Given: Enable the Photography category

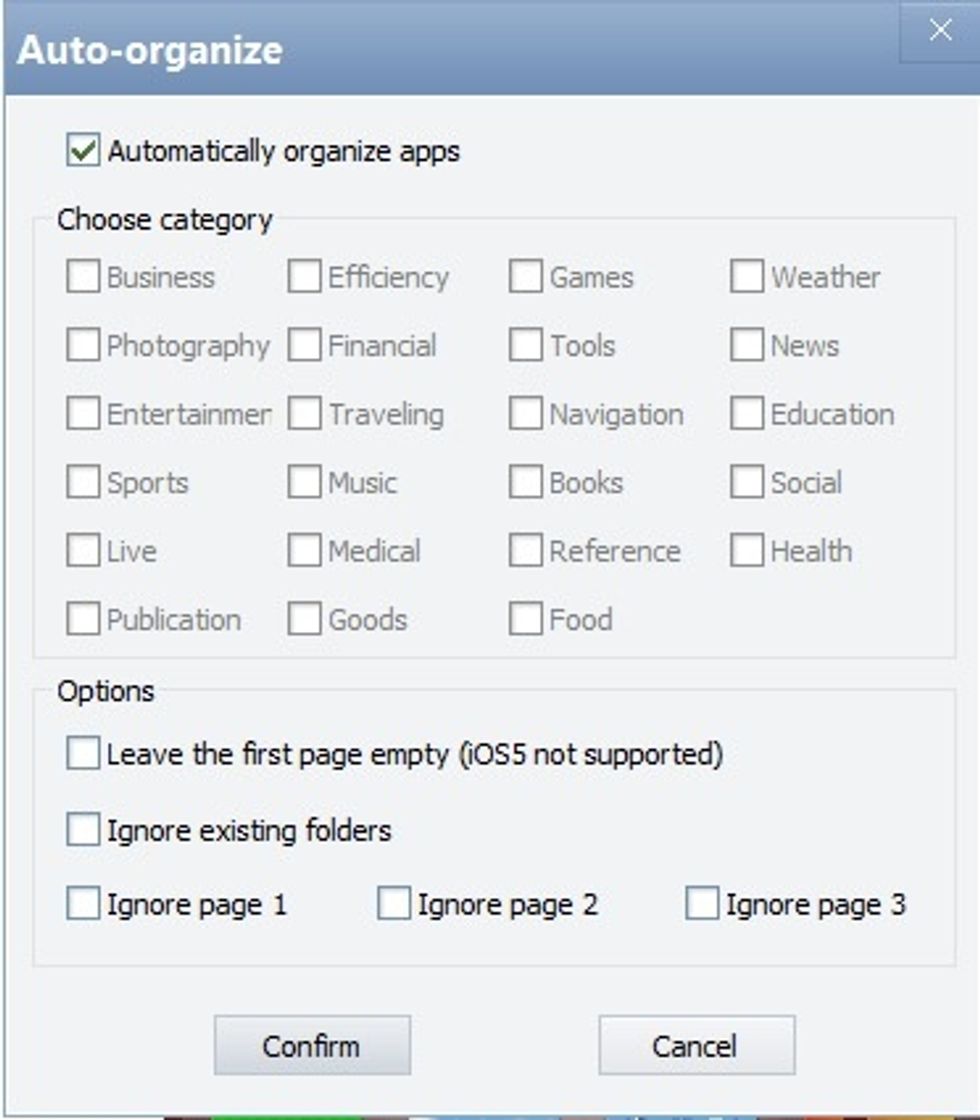Looking at the screenshot, I should coord(83,346).
